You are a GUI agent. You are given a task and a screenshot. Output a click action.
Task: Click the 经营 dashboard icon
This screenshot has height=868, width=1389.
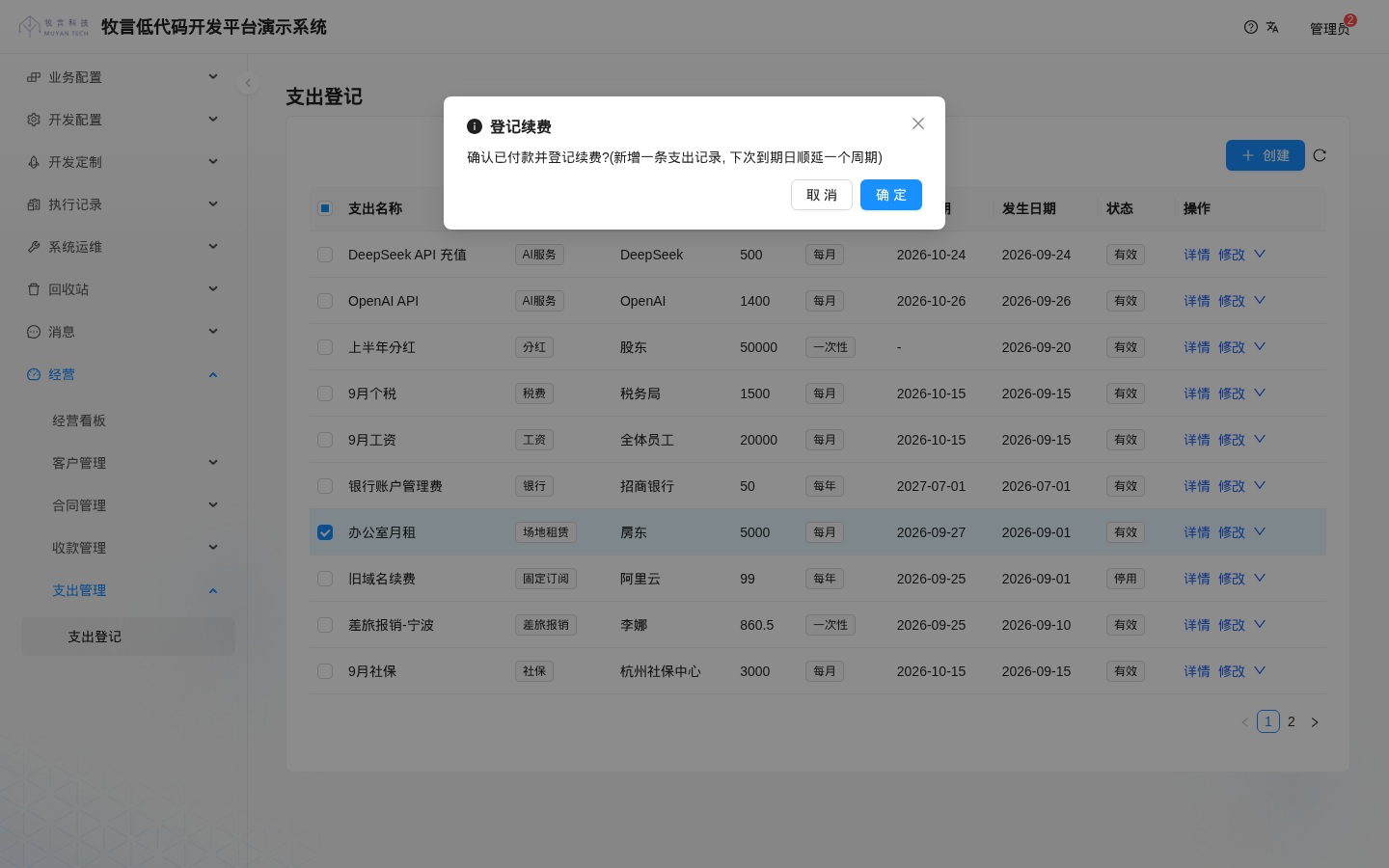[x=34, y=374]
